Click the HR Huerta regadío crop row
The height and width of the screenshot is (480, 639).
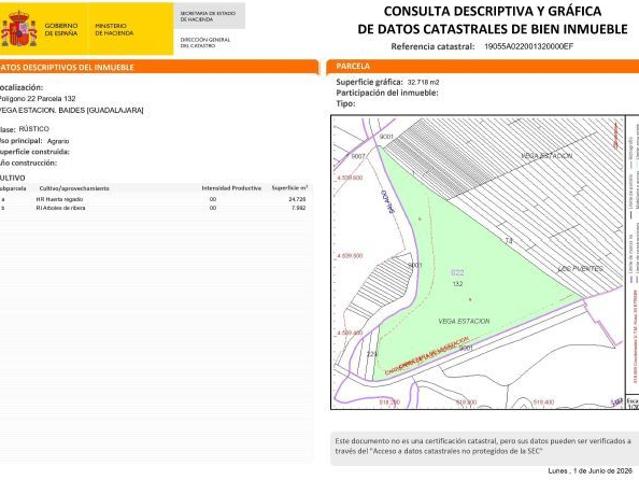click(x=154, y=199)
